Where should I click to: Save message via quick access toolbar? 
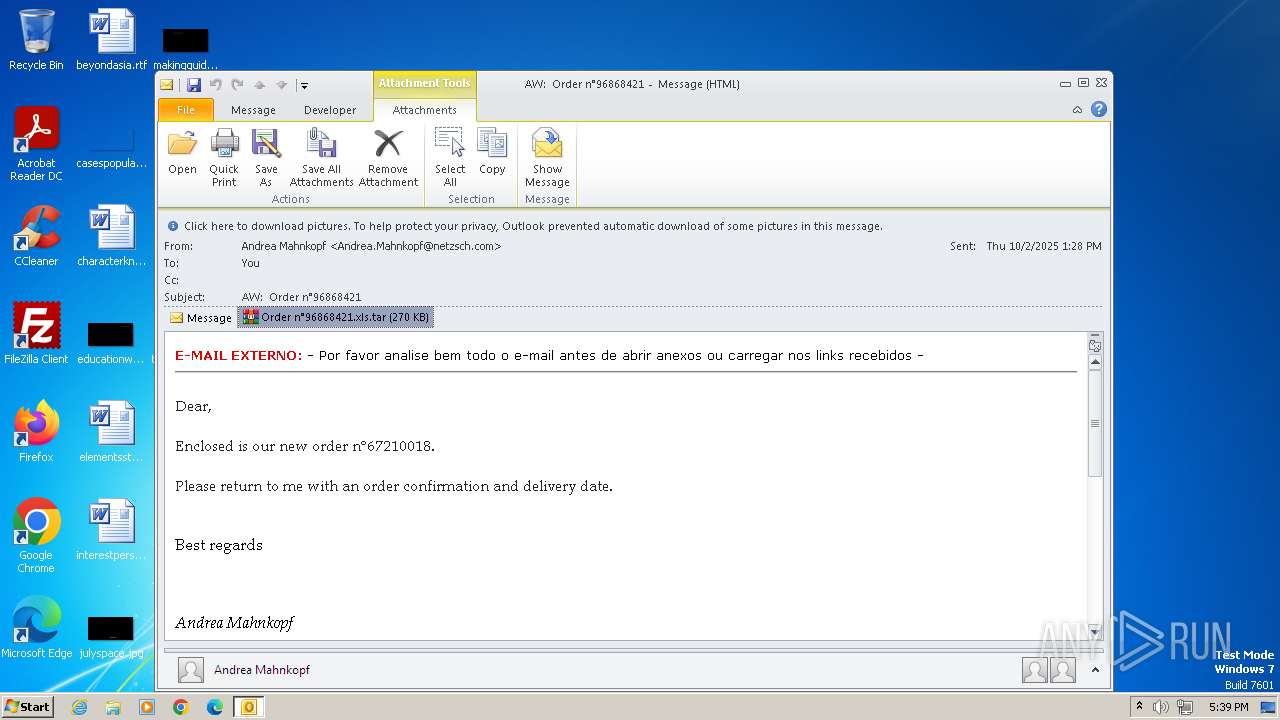pos(194,85)
